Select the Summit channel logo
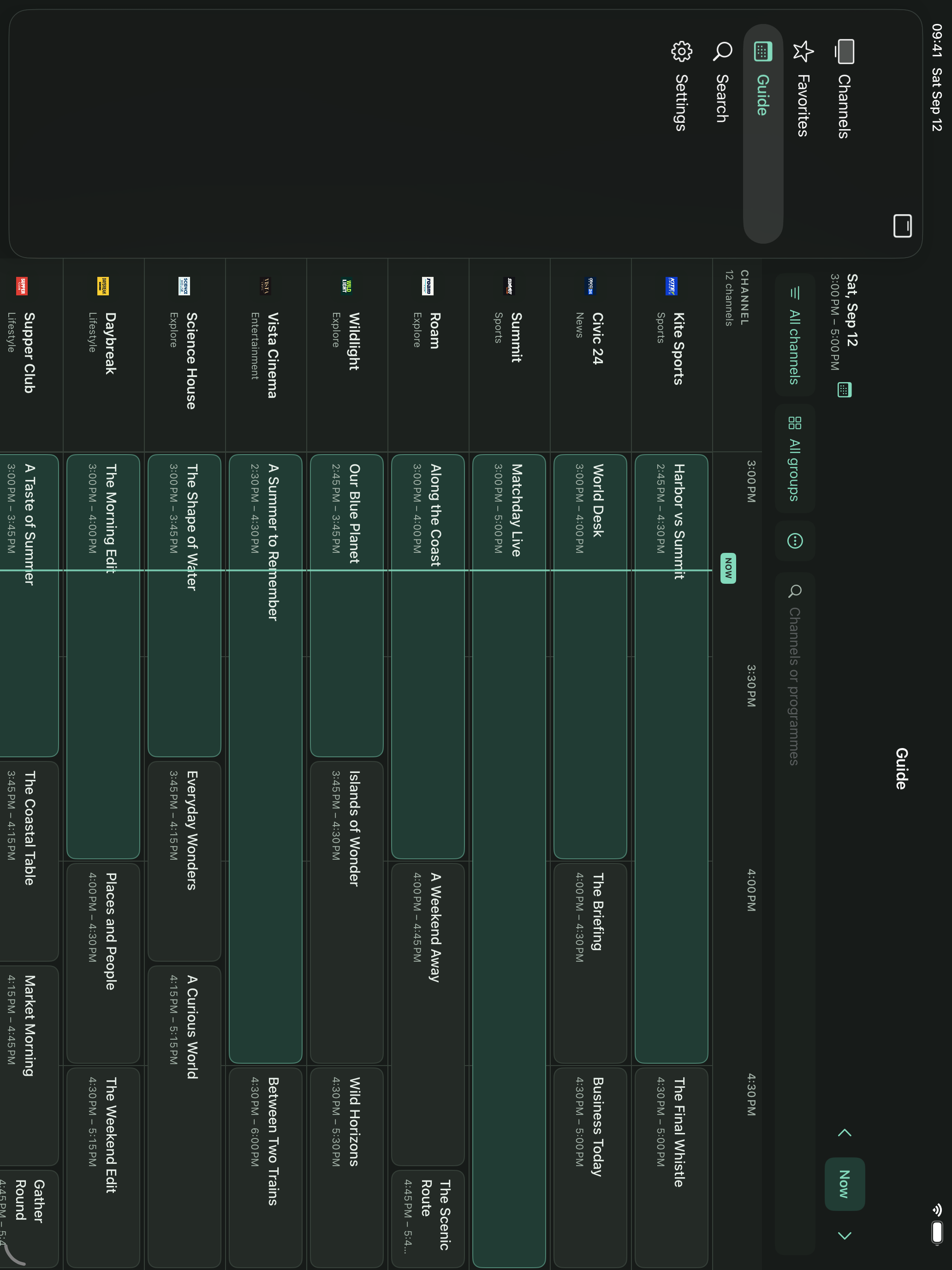This screenshot has width=952, height=1270. (x=509, y=286)
